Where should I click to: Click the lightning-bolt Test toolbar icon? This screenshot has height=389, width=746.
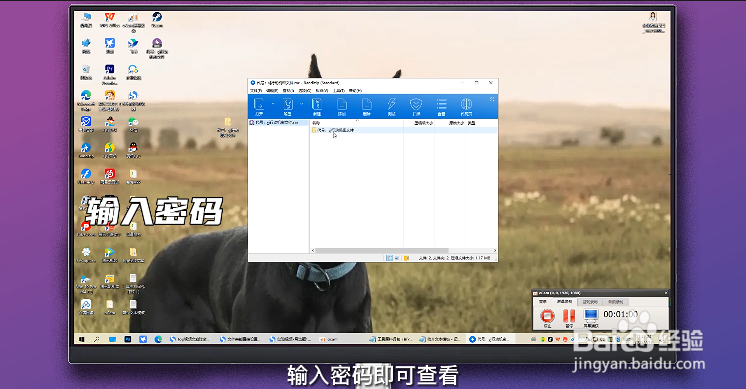coord(391,106)
